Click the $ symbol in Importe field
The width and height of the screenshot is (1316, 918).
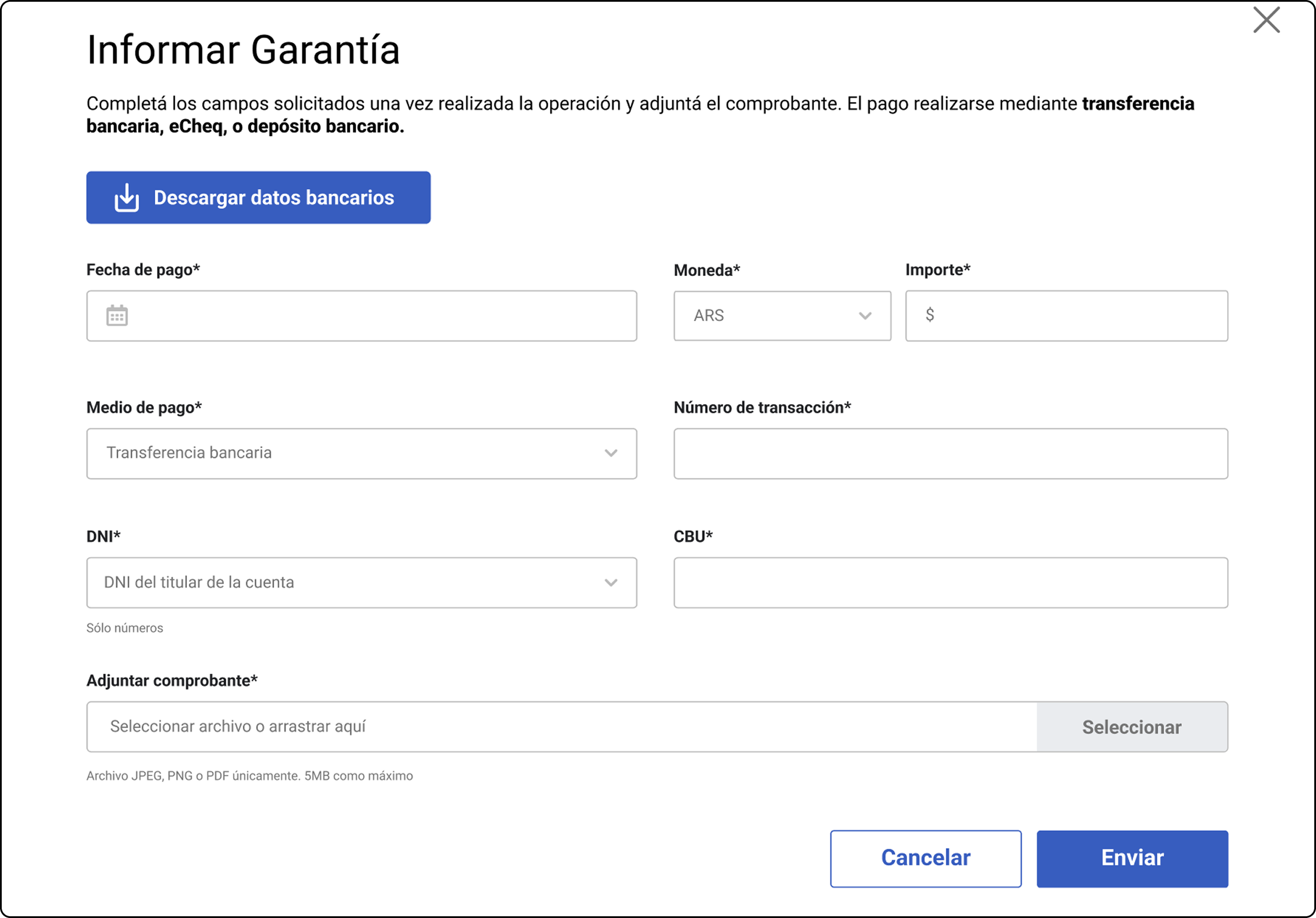point(929,315)
